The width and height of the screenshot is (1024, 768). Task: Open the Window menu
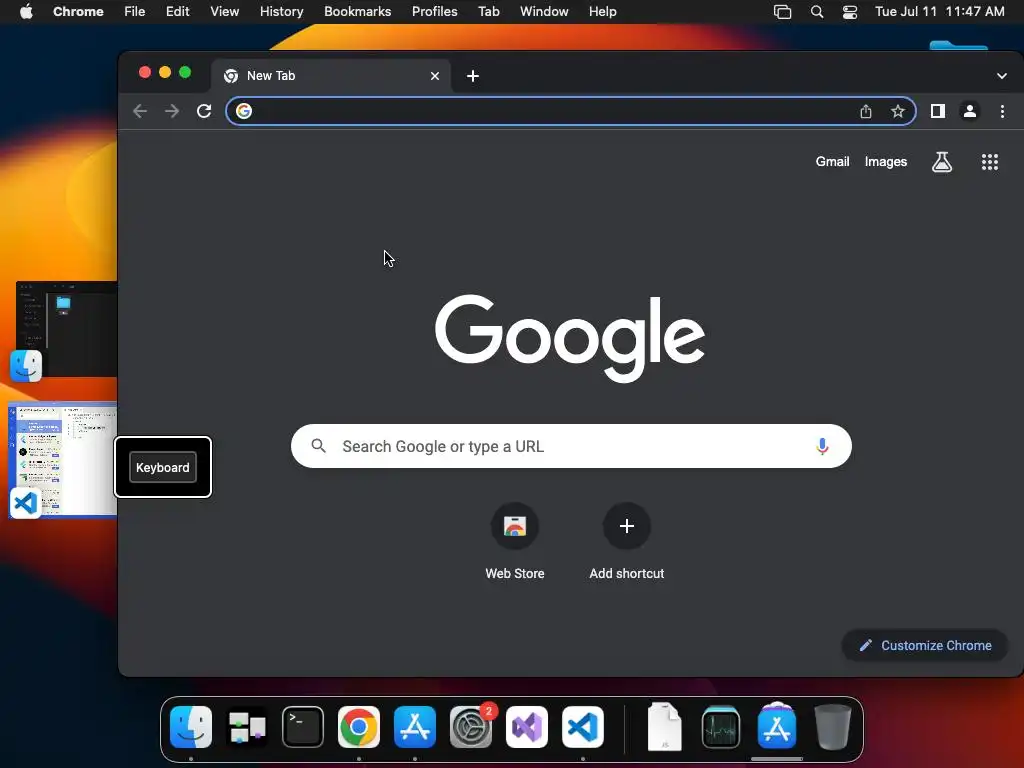click(544, 12)
